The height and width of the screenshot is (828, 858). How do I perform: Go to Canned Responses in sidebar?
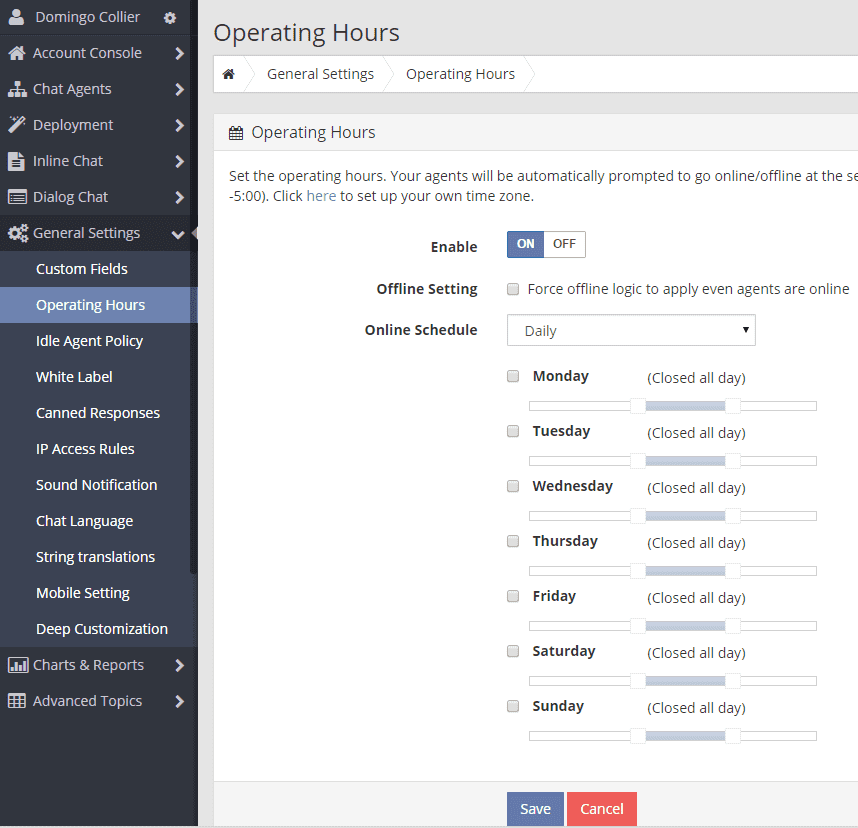coord(97,413)
